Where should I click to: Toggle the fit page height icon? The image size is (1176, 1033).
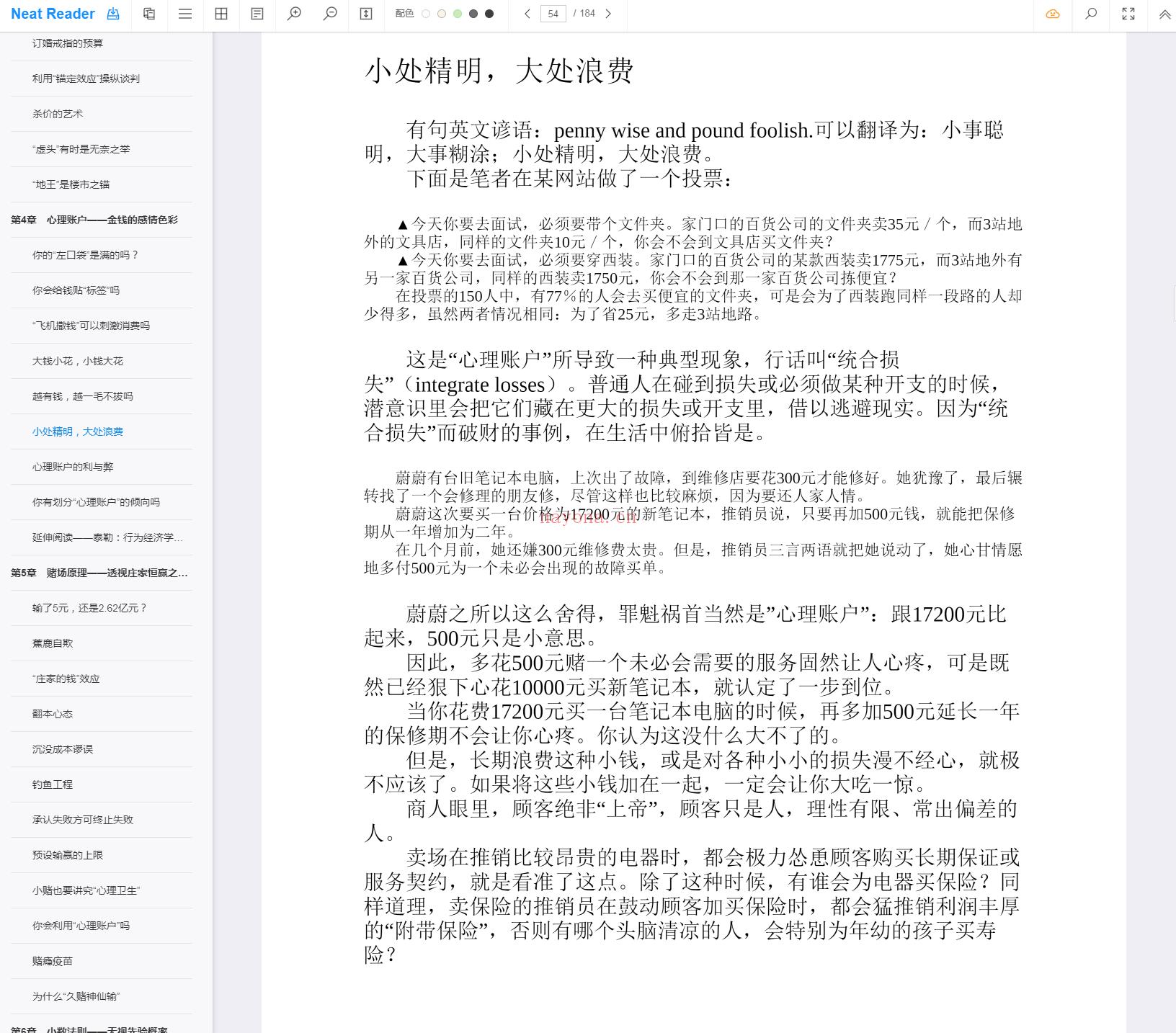tap(366, 14)
